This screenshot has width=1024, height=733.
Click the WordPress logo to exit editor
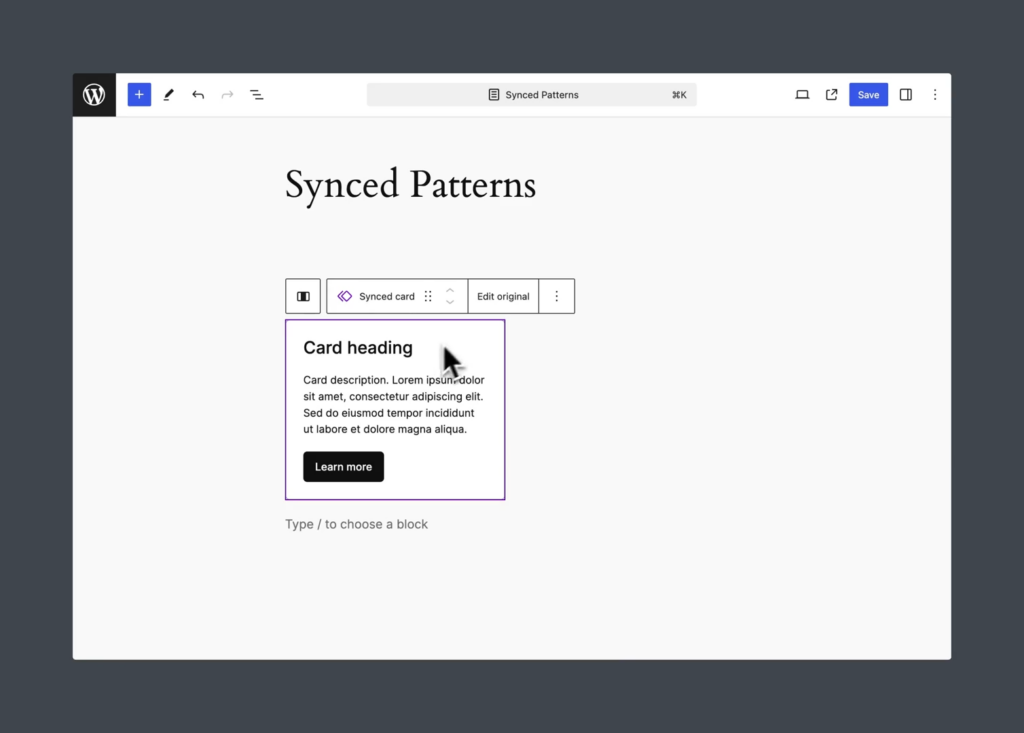pos(94,94)
